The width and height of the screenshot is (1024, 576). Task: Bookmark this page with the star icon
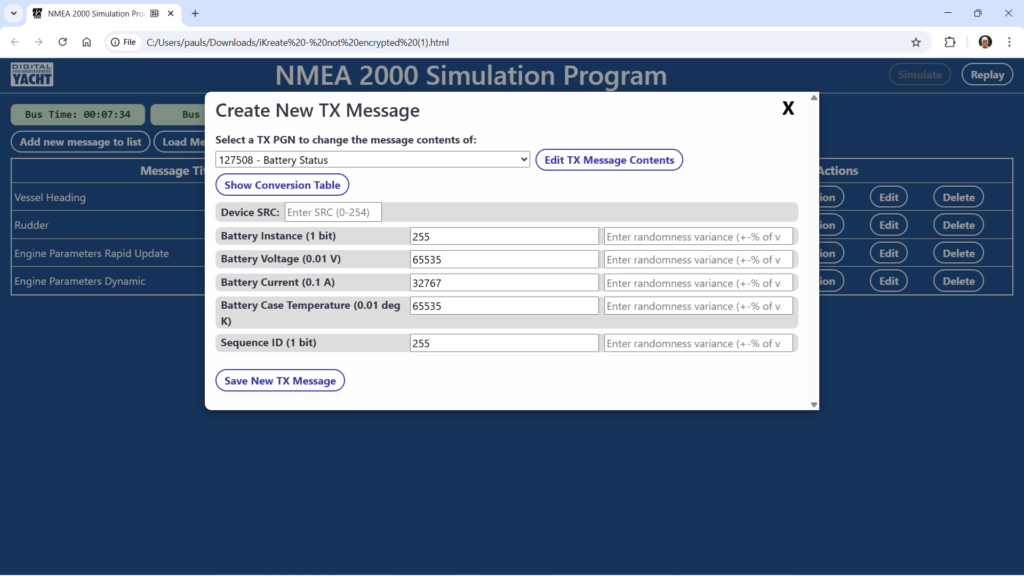pyautogui.click(x=915, y=42)
